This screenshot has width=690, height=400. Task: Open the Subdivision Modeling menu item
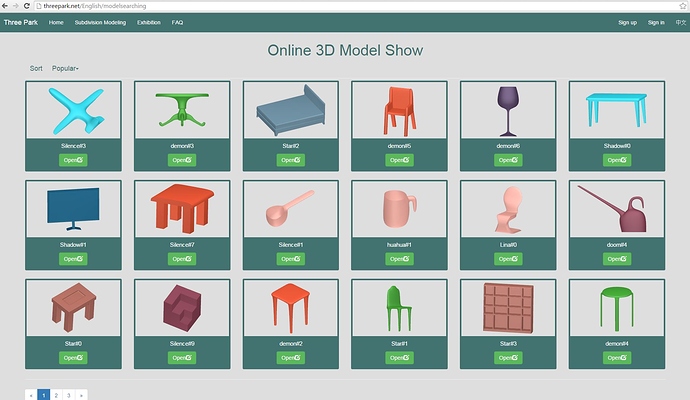tap(100, 22)
